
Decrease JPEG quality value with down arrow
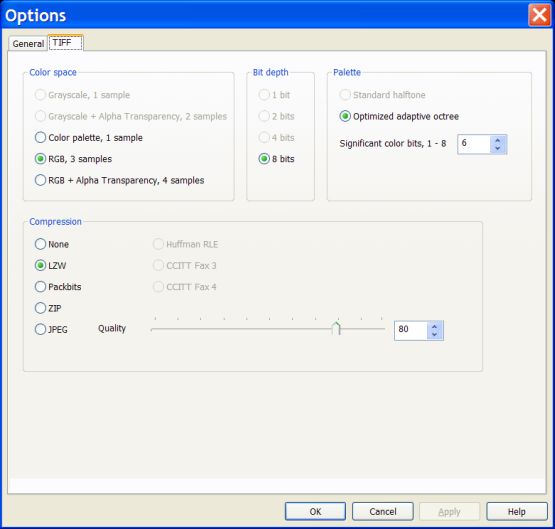[x=435, y=335]
